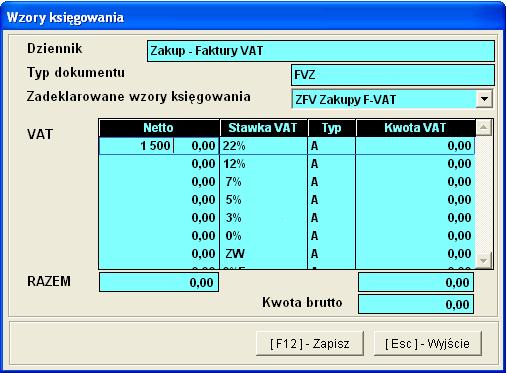
Task: Click the RAZEM Netto total field
Action: pos(159,282)
